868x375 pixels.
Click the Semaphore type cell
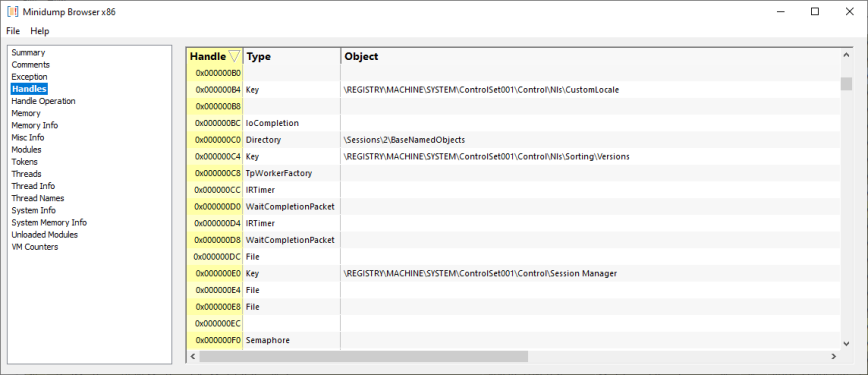(292, 340)
